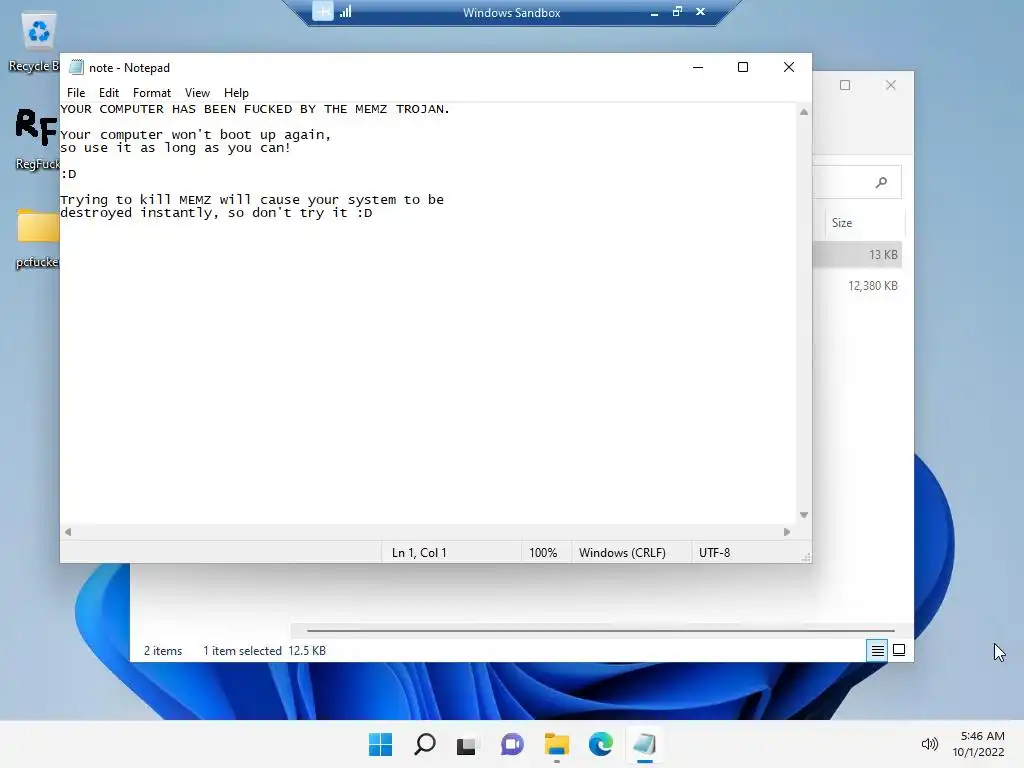Image resolution: width=1024 pixels, height=768 pixels.
Task: Select the RegFuck desktop icon
Action: tap(37, 140)
